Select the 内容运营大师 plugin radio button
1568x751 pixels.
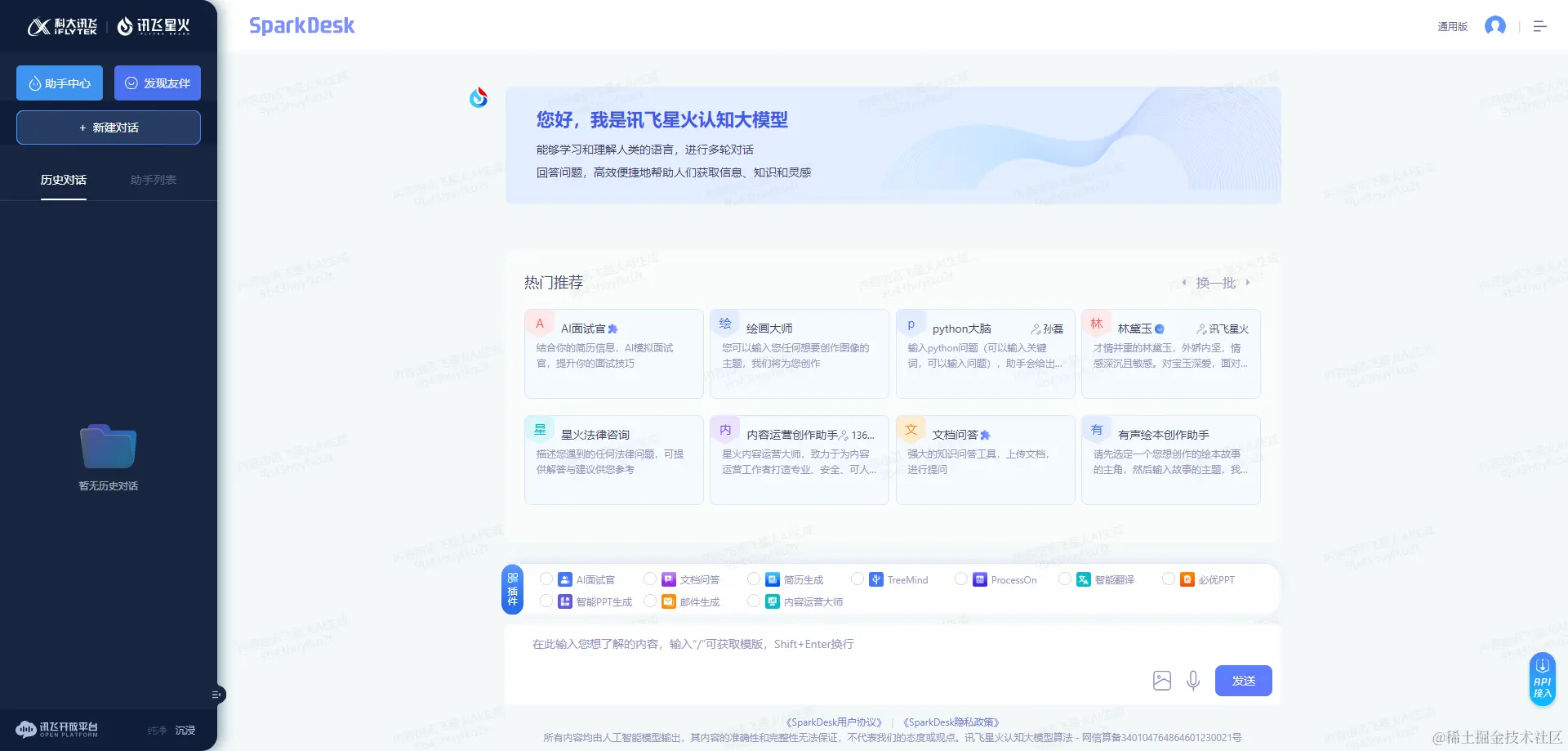pyautogui.click(x=754, y=601)
